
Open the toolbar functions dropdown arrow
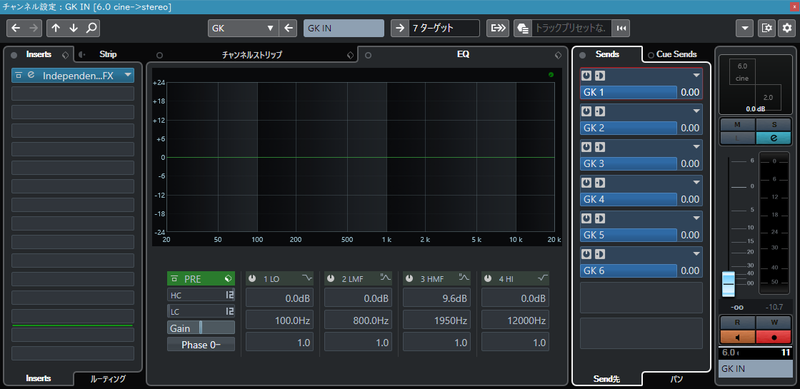tap(744, 28)
